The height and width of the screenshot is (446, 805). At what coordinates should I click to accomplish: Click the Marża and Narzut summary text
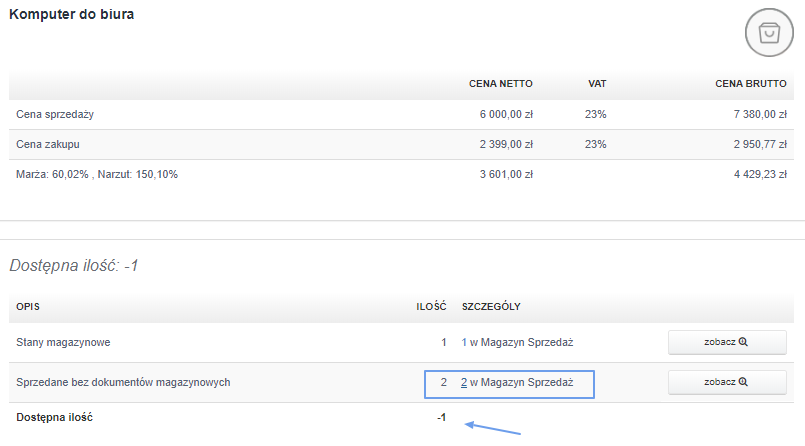[97, 174]
